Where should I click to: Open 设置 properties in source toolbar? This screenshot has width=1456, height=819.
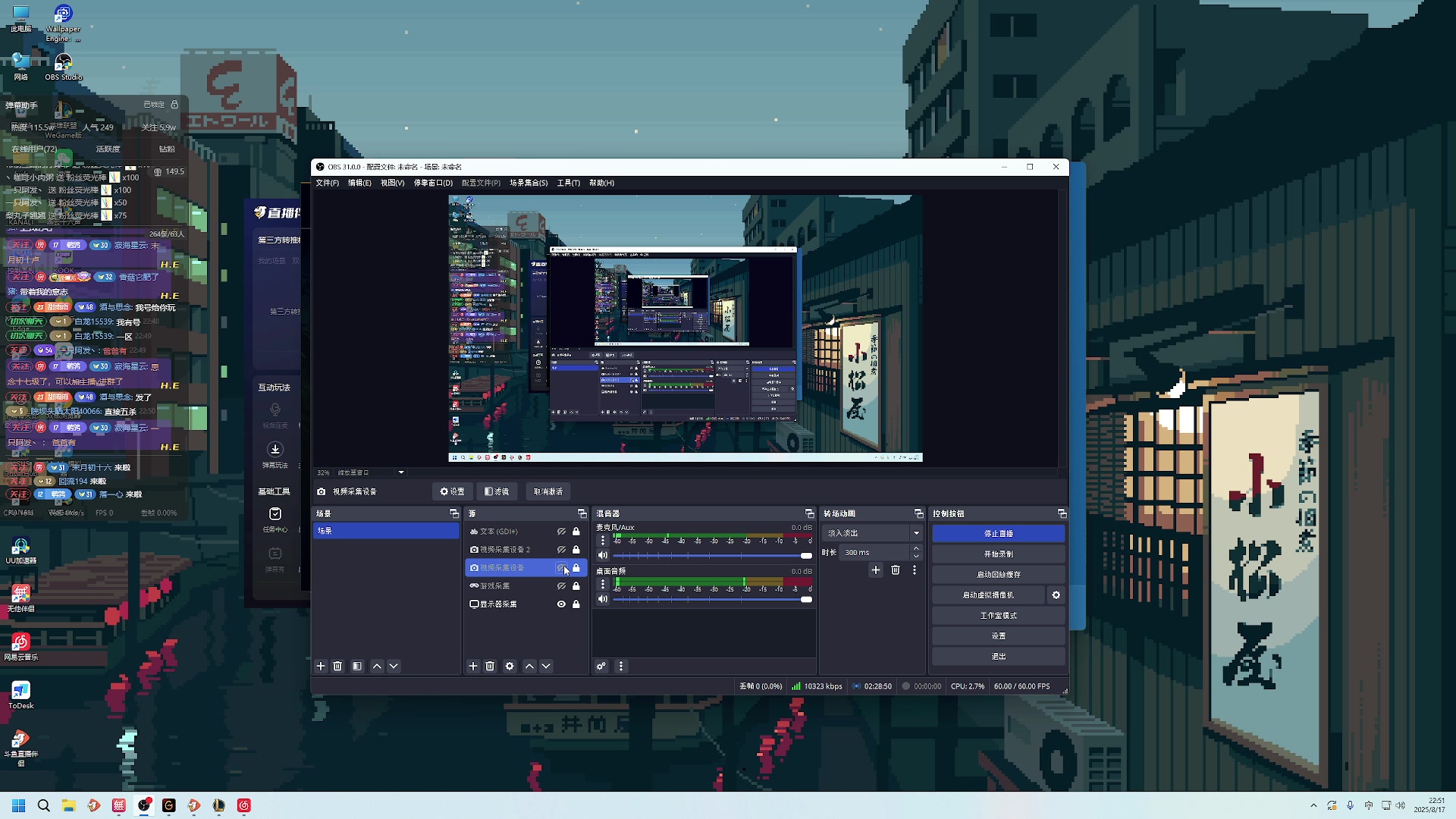click(452, 492)
